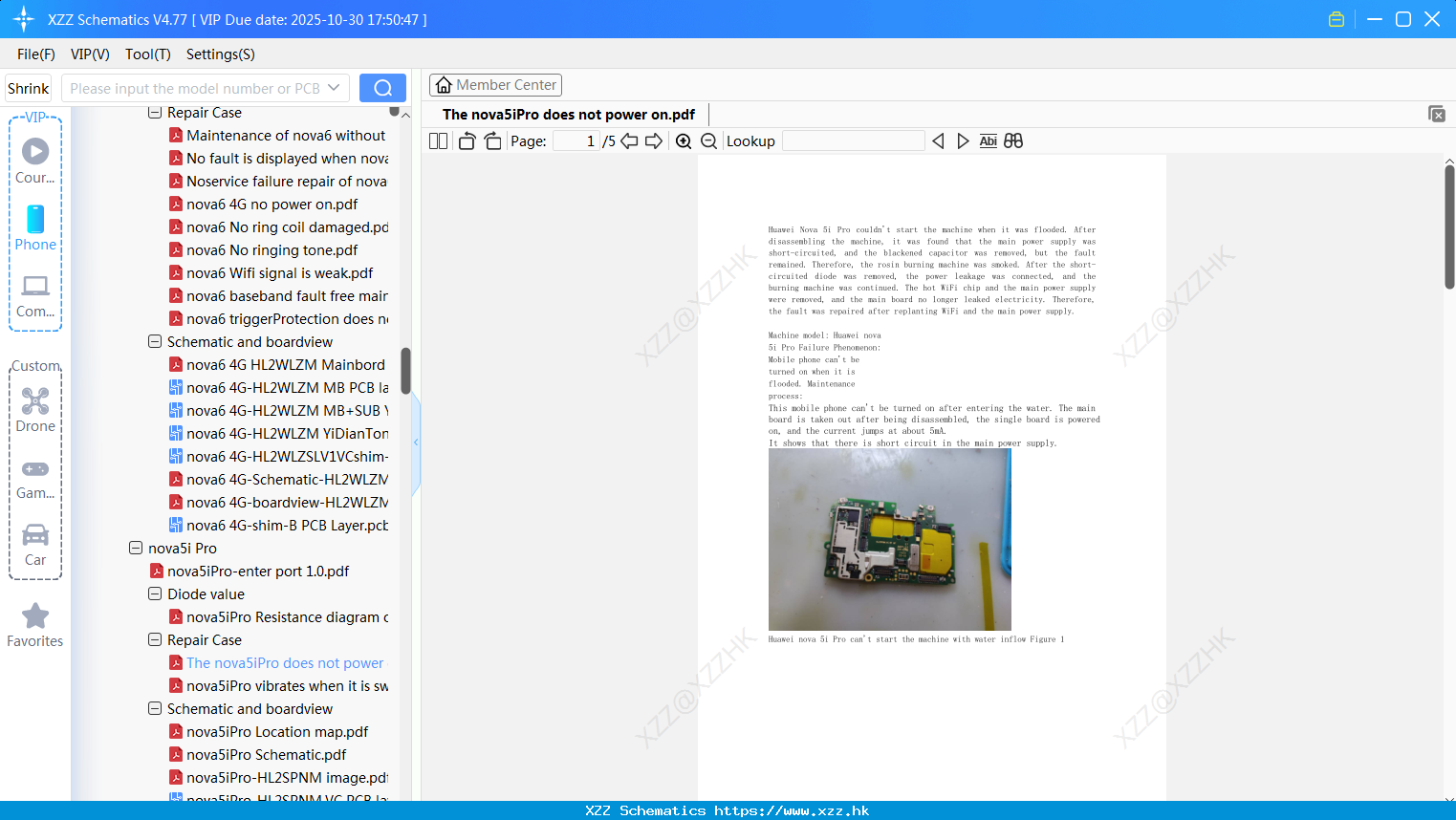
Task: Open nova5iPro Schematic.pdf
Action: [257, 755]
